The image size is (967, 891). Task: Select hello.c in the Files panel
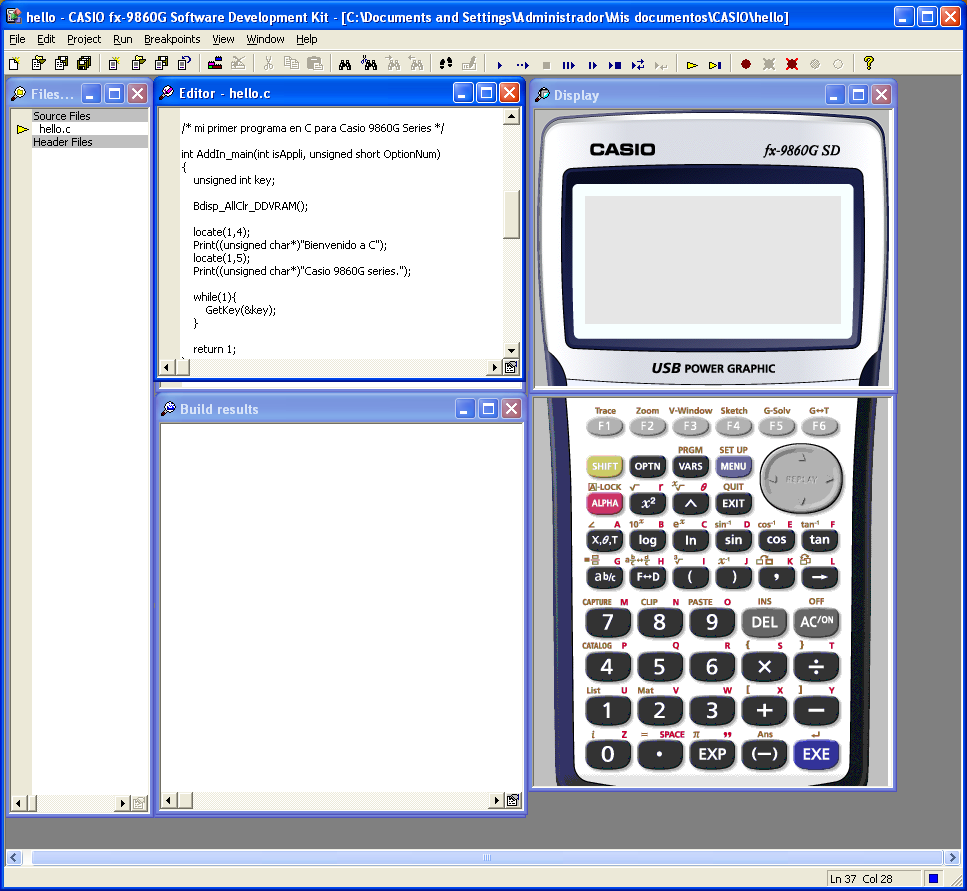pyautogui.click(x=54, y=129)
